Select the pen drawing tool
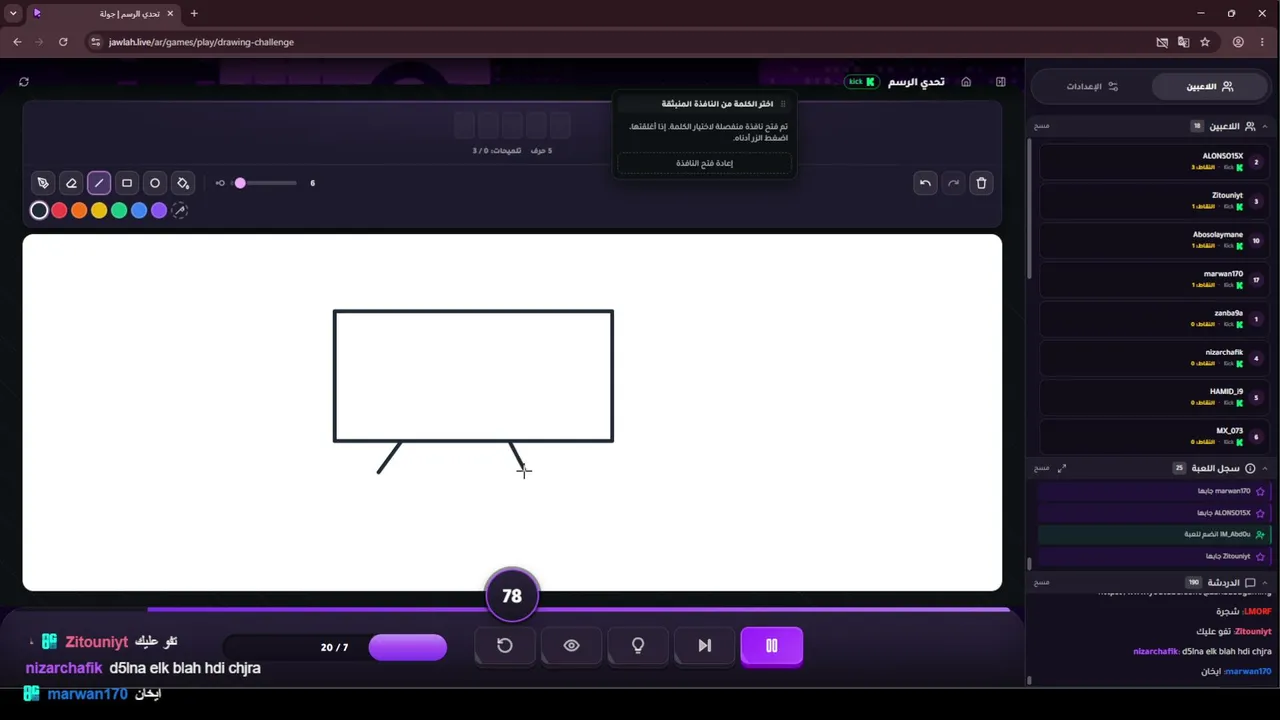Image resolution: width=1280 pixels, height=720 pixels. click(x=43, y=183)
